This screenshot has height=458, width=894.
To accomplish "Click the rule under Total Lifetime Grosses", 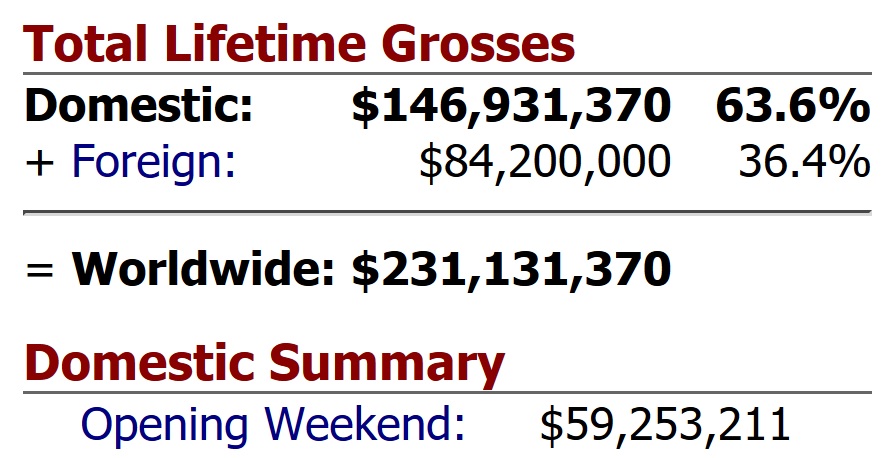I will pos(446,74).
